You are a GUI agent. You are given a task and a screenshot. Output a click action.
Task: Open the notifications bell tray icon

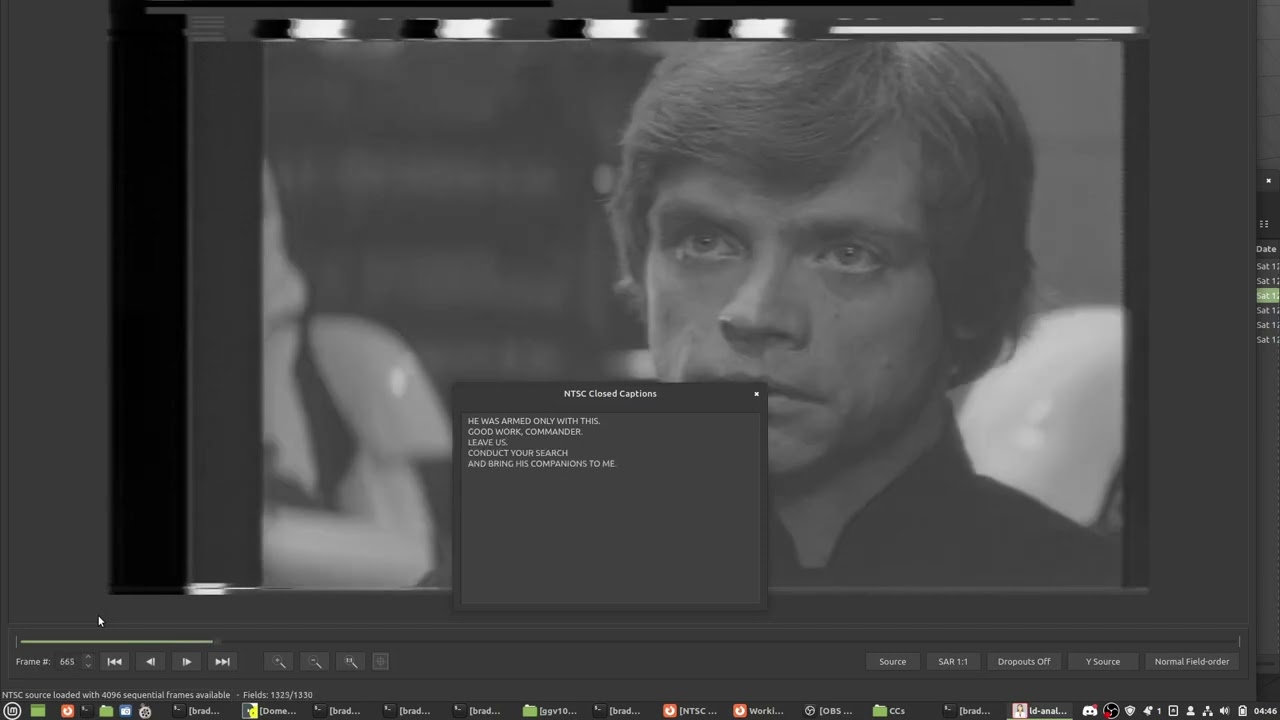pyautogui.click(x=1148, y=711)
